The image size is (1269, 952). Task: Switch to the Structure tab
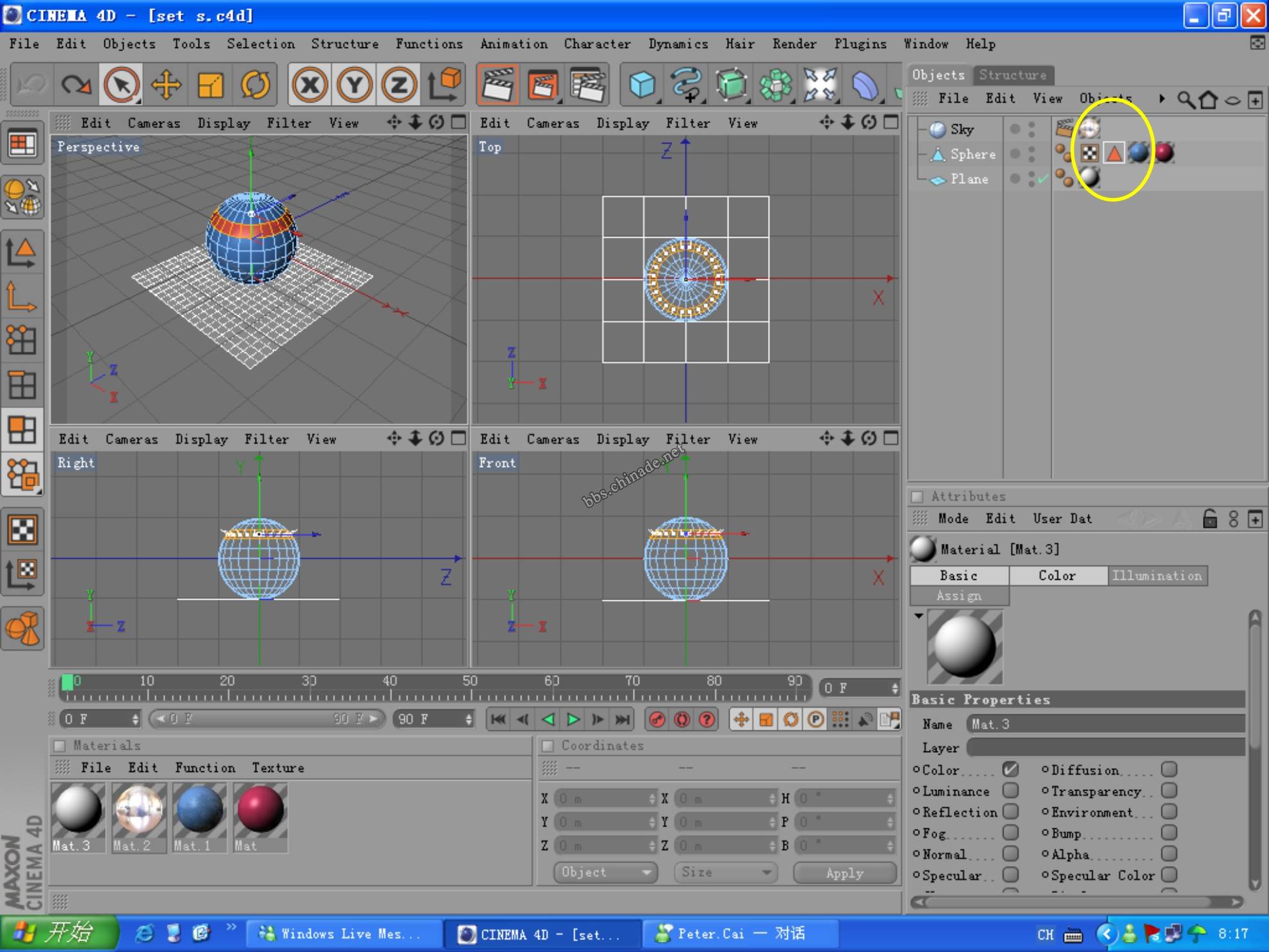click(1012, 75)
